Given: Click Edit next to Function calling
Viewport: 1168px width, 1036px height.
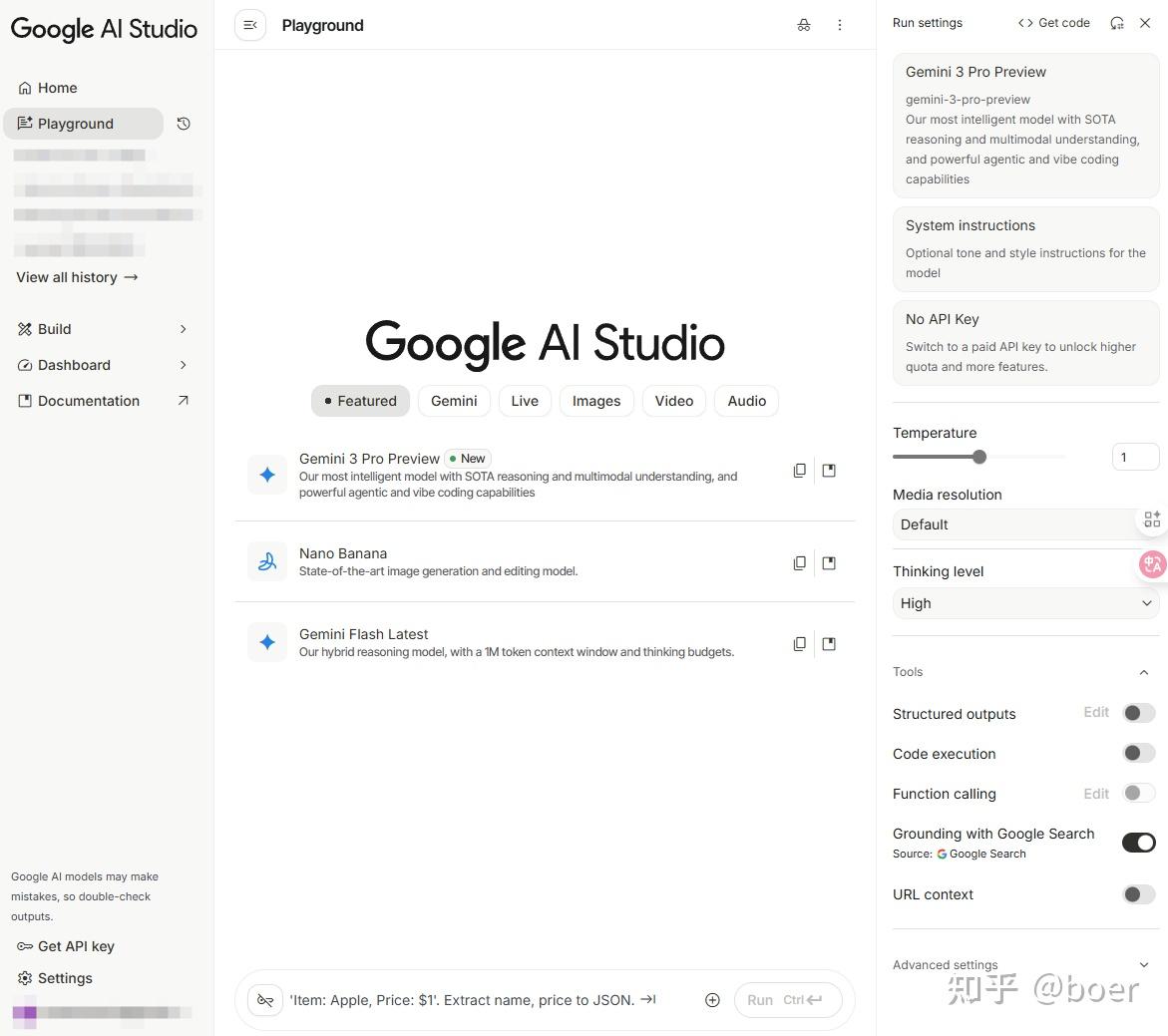Looking at the screenshot, I should (1096, 794).
